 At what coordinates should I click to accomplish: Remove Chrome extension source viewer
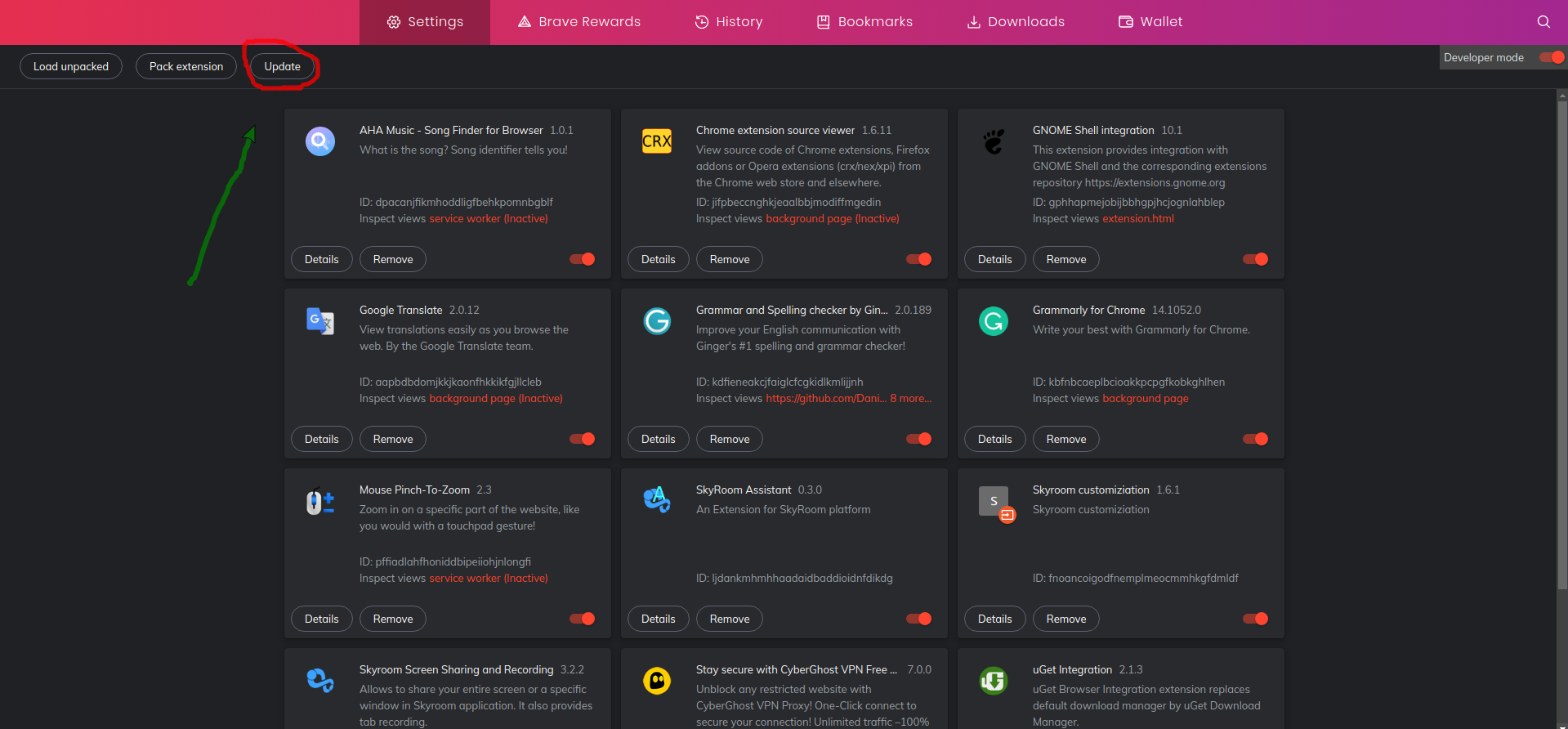(x=730, y=259)
